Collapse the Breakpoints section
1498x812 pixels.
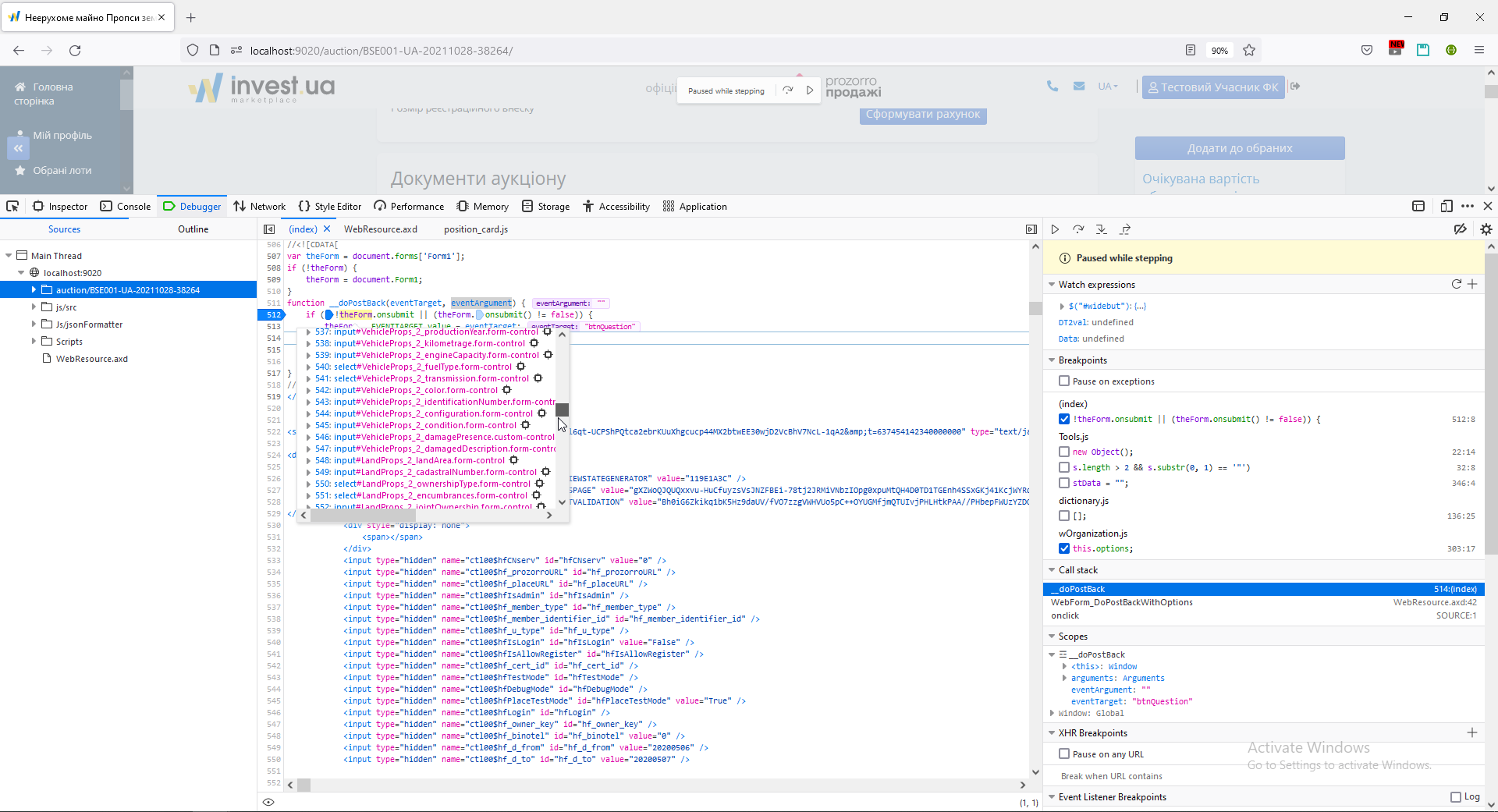(x=1052, y=360)
